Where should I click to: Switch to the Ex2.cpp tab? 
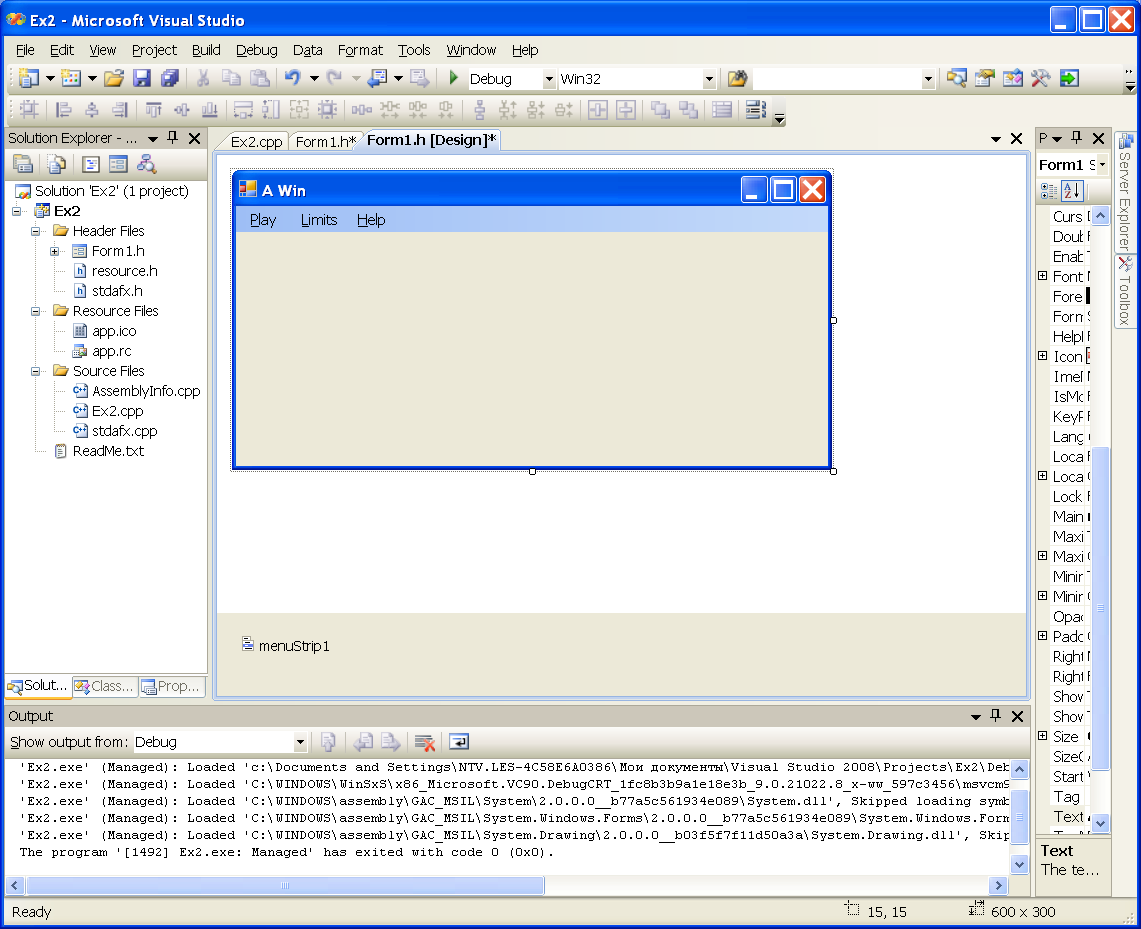tap(256, 141)
